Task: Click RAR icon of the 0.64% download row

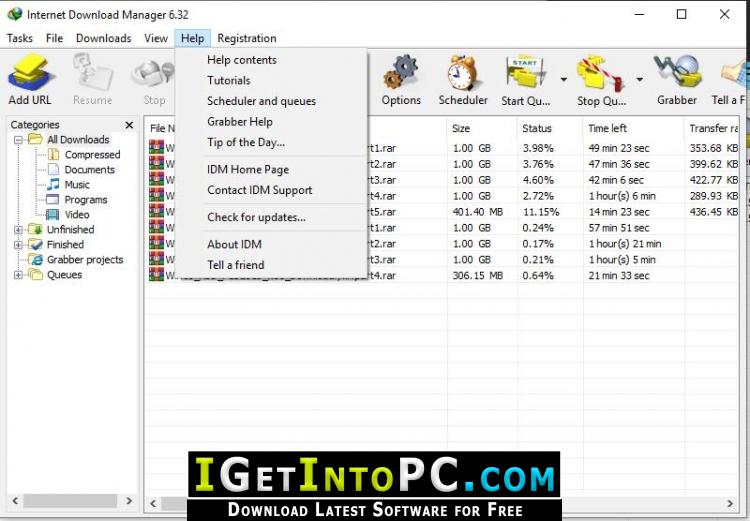Action: (x=156, y=275)
